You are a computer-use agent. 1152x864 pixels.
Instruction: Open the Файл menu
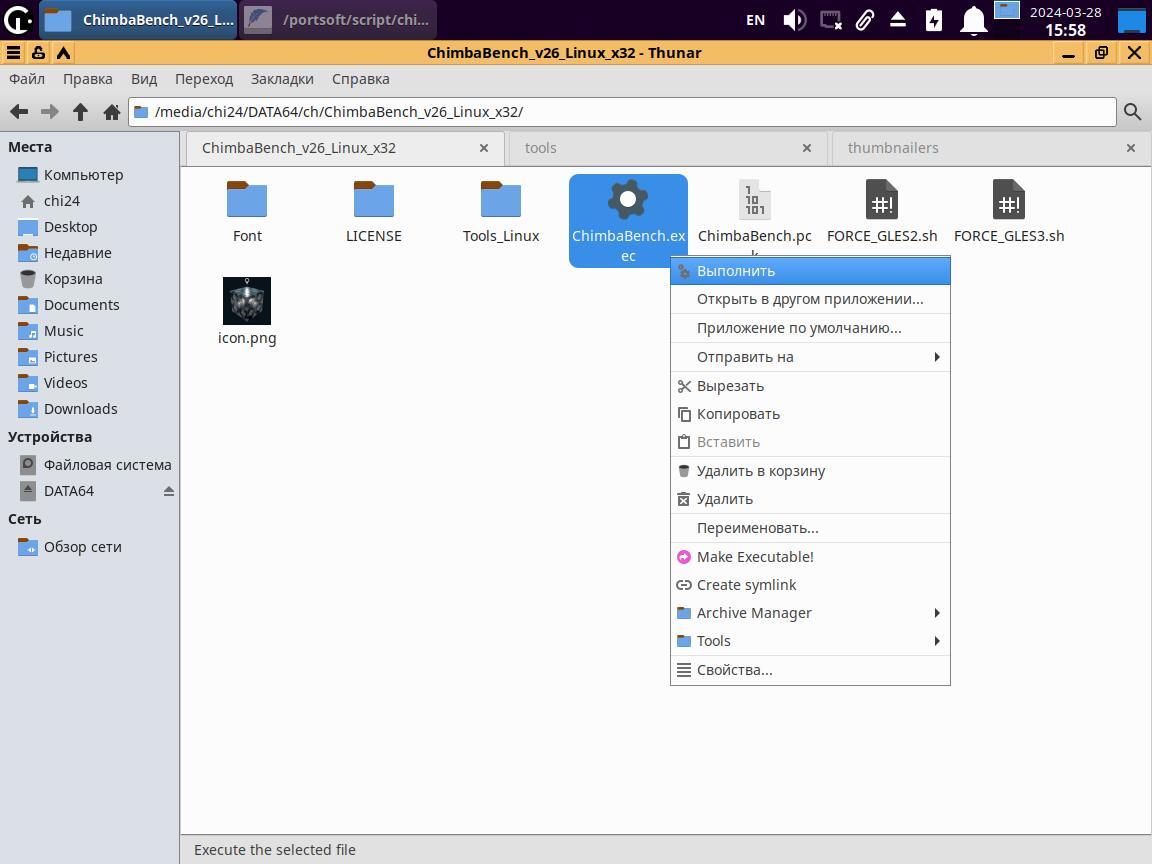pos(26,79)
